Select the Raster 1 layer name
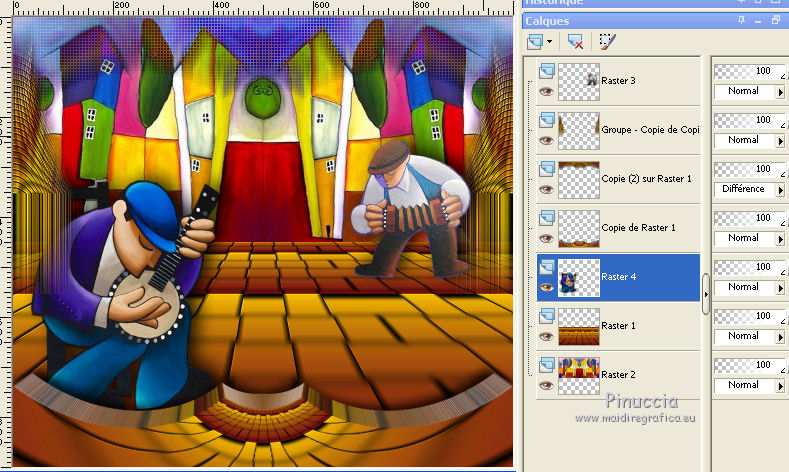The height and width of the screenshot is (472, 789). pos(618,326)
